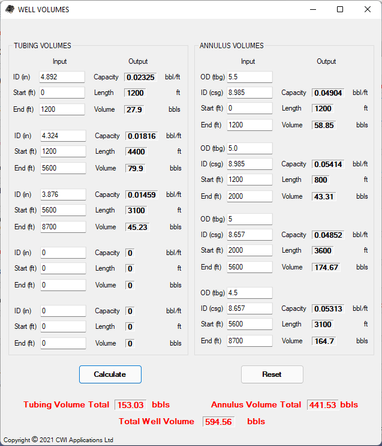This screenshot has width=382, height=446.
Task: Select the OD (tbg) field showing 5.5
Action: coord(250,77)
